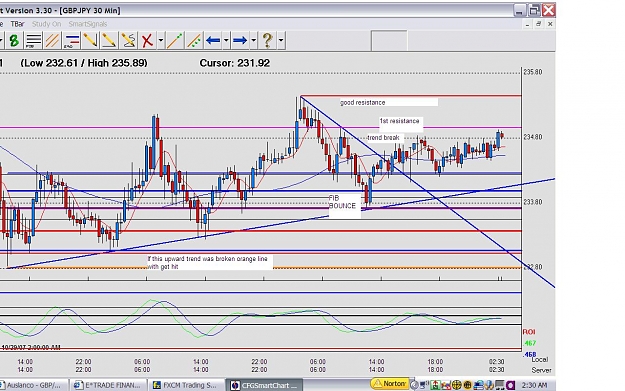Click the 'FIB BOUNCE' annotation label
The width and height of the screenshot is (625, 391).
[342, 202]
